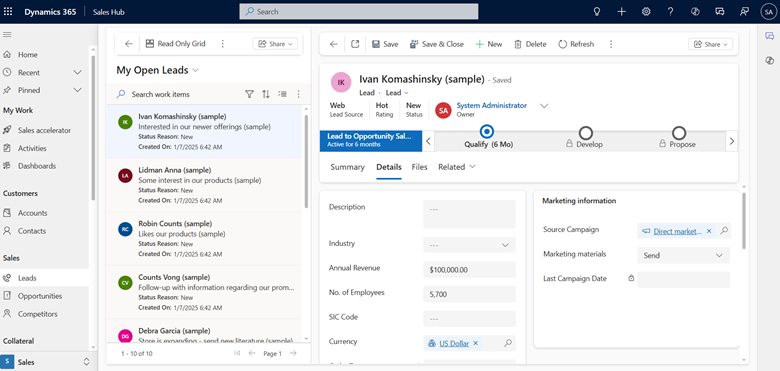Screen dimensions: 780x371
Task: Select the Qualify stage circle
Action: click(487, 132)
